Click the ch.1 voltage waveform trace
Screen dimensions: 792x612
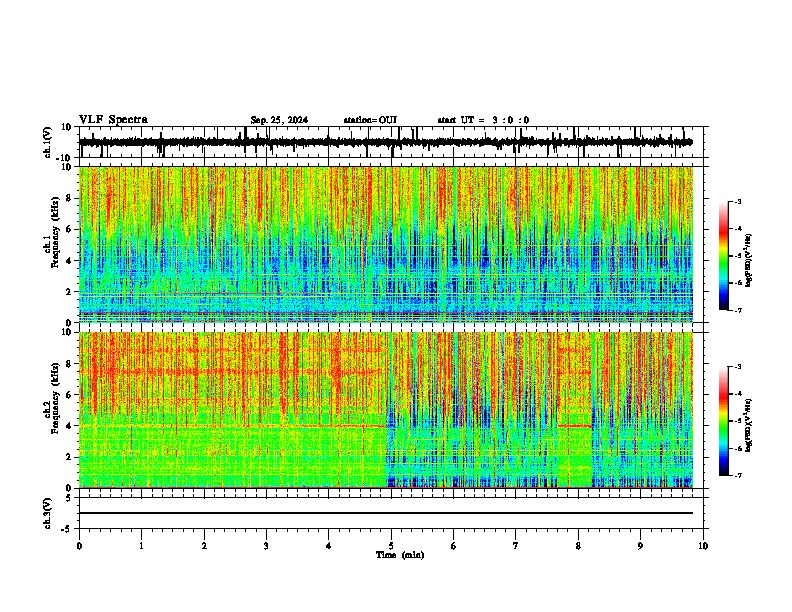point(386,142)
